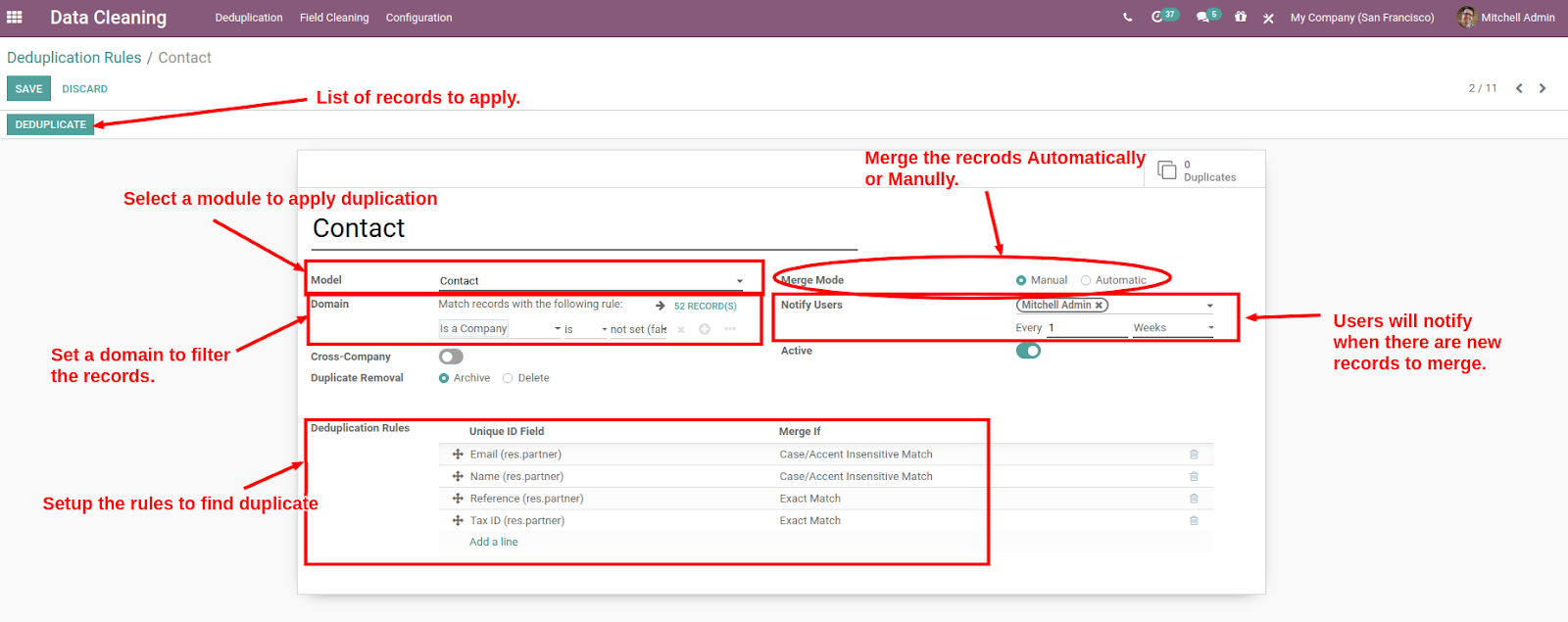Open the Deduplication menu
Image resolution: width=1568 pixels, height=622 pixels.
click(249, 18)
